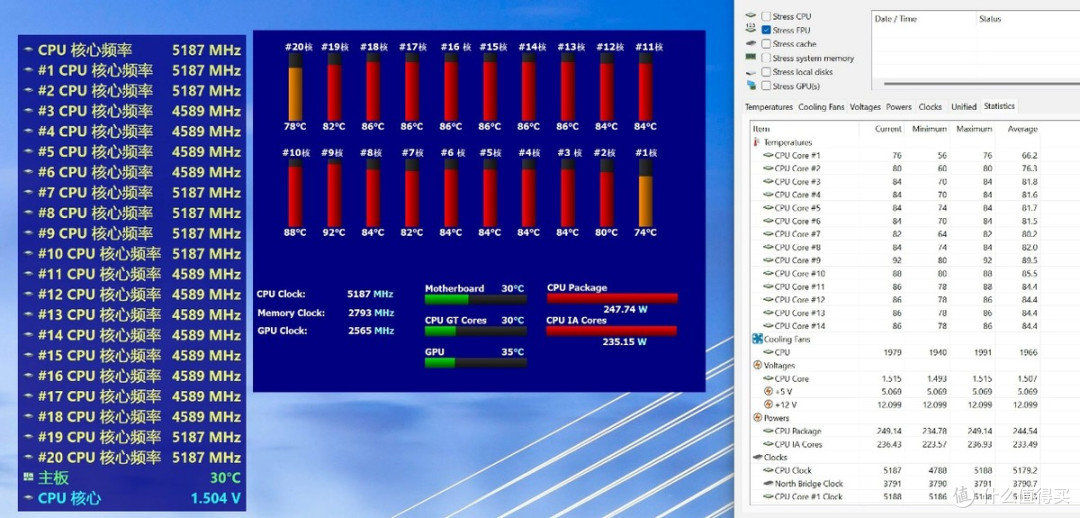This screenshot has width=1080, height=518.
Task: Click the GPU 35°C green gauge
Action: point(475,362)
